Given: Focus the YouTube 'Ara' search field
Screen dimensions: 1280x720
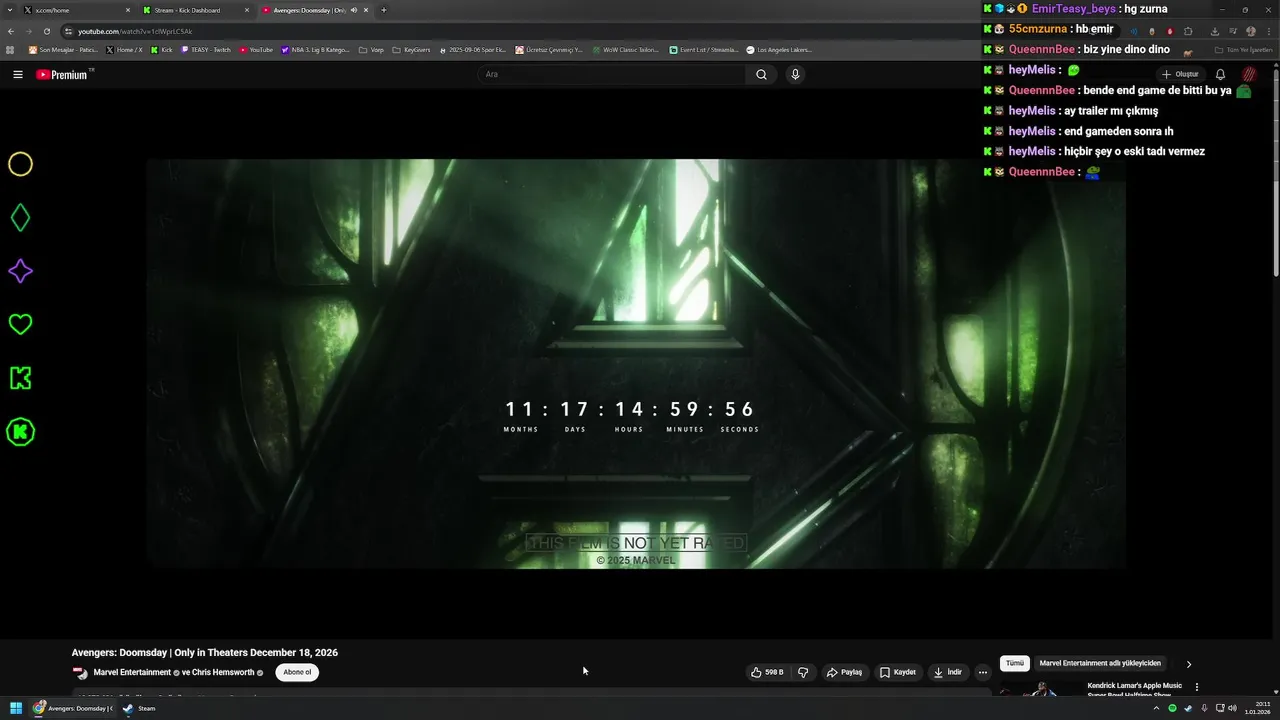Looking at the screenshot, I should pyautogui.click(x=612, y=74).
